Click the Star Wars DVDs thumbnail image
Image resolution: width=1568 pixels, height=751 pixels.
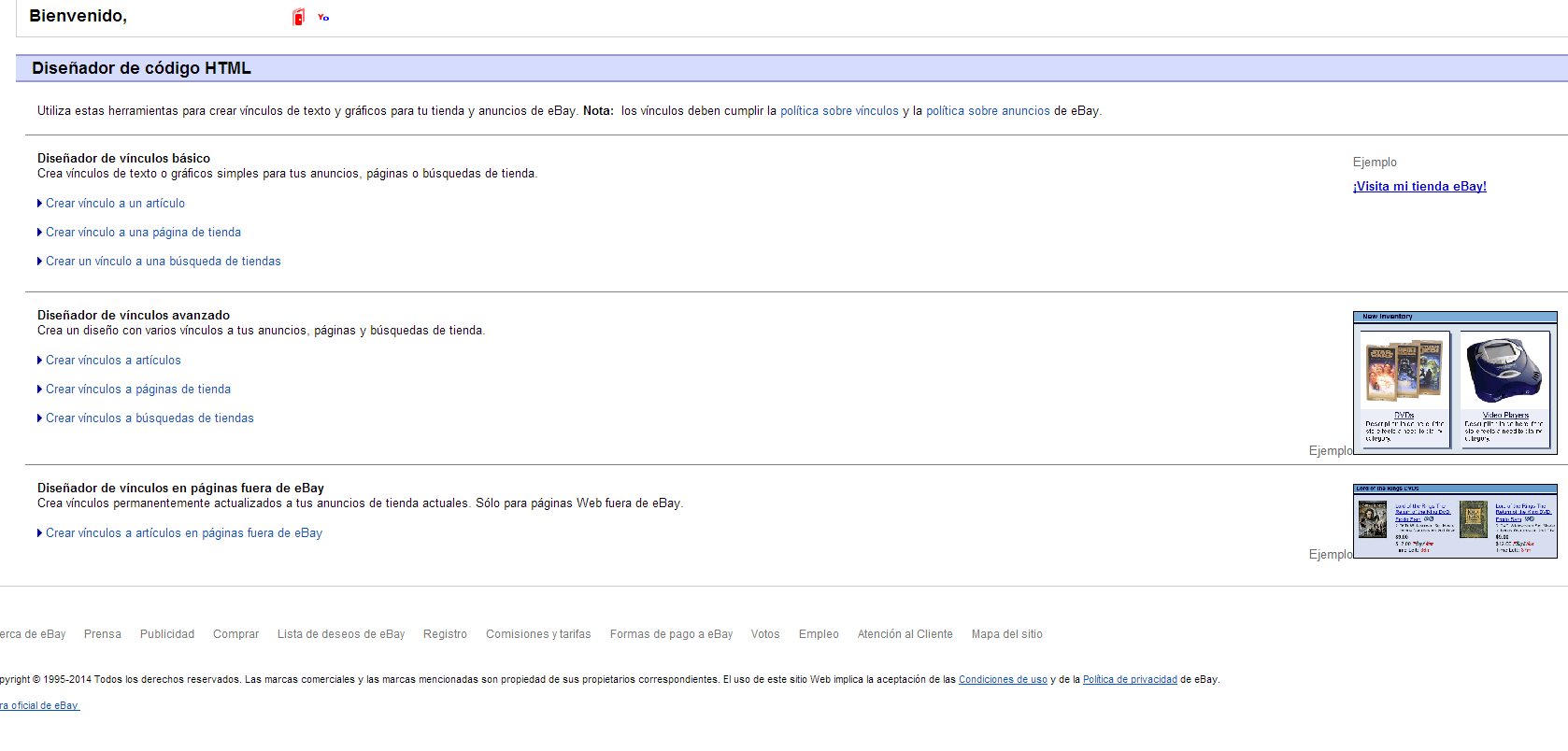click(1404, 371)
